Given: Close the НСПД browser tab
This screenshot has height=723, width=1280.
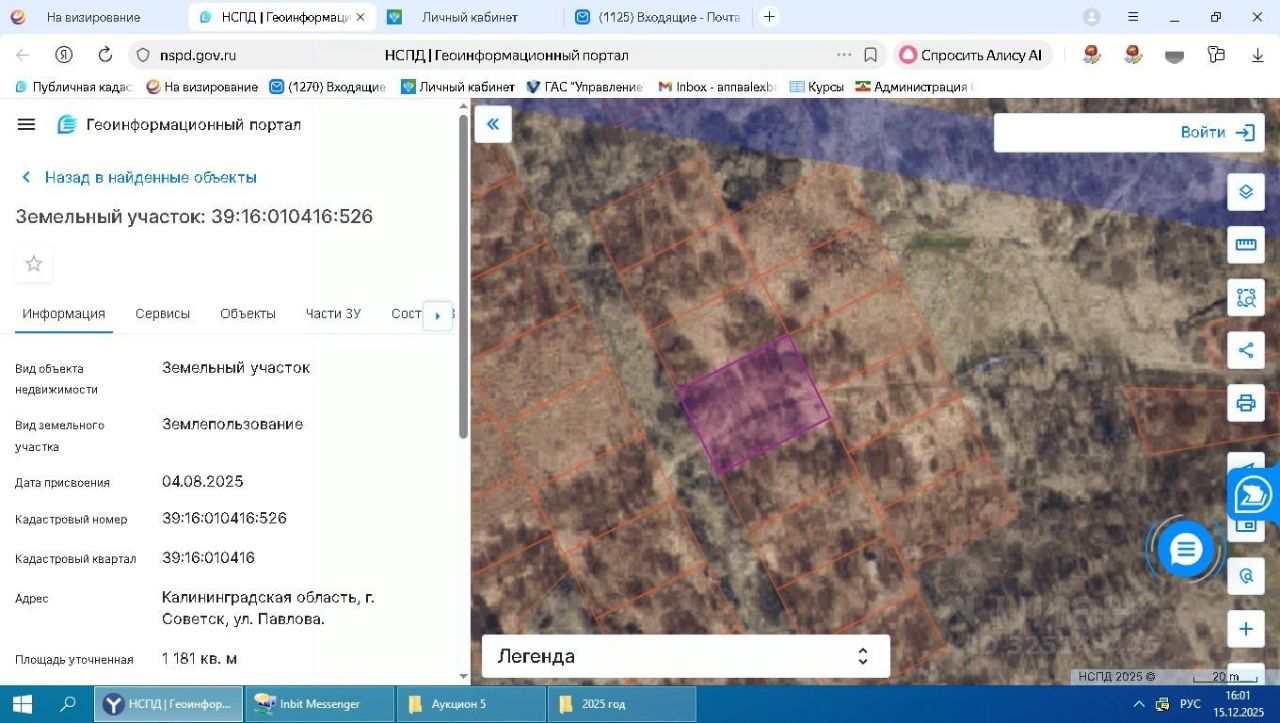Looking at the screenshot, I should tap(360, 17).
